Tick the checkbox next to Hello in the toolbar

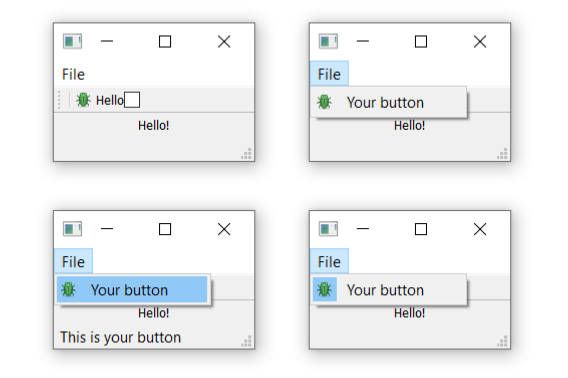click(x=132, y=100)
